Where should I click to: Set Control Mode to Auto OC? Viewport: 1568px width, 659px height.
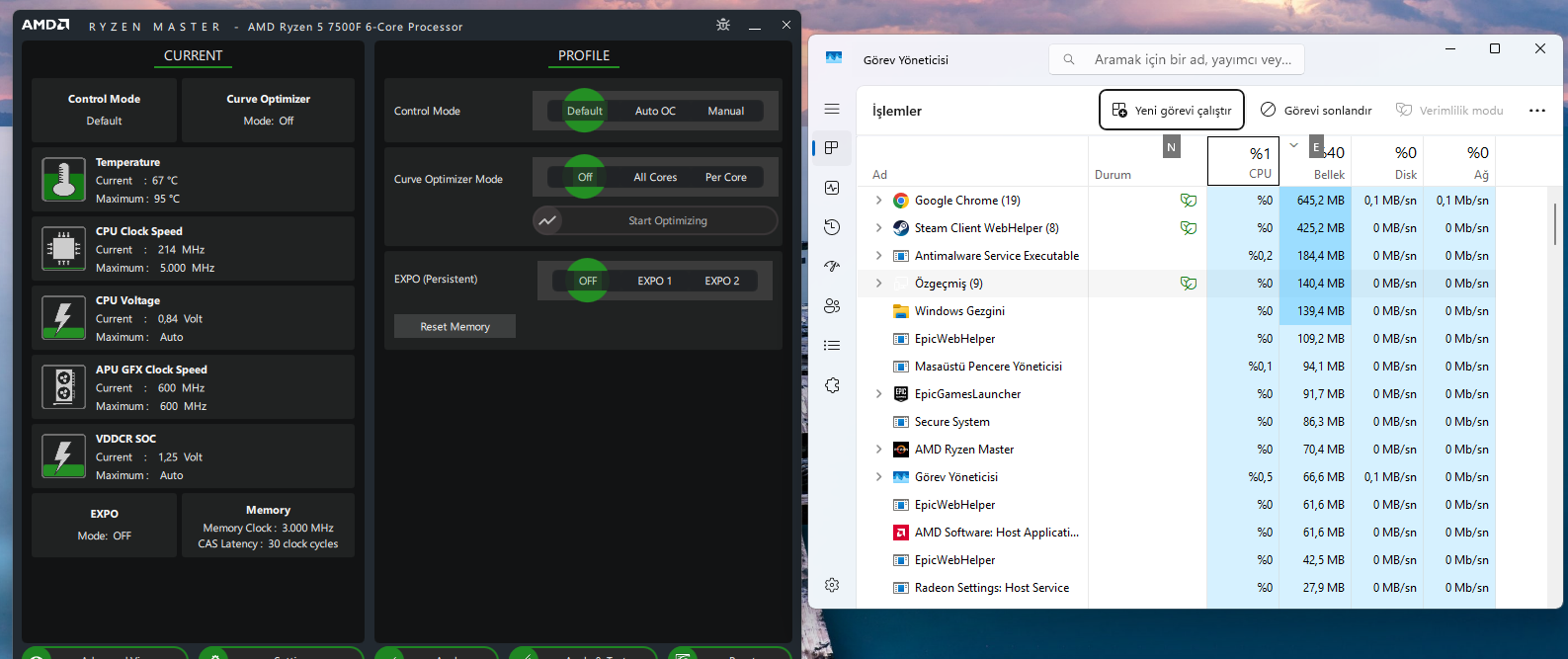click(655, 111)
